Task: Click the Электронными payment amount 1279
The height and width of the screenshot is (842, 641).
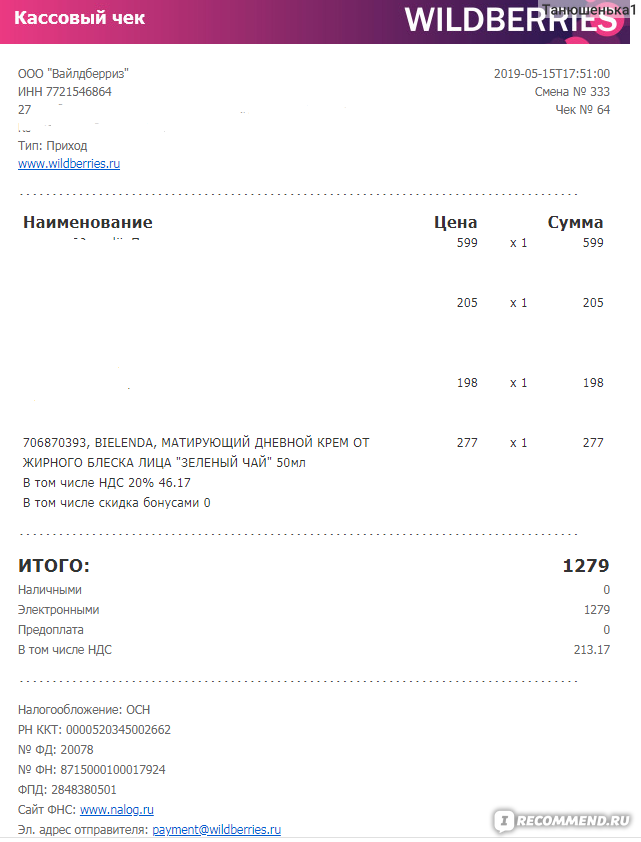Action: (597, 609)
